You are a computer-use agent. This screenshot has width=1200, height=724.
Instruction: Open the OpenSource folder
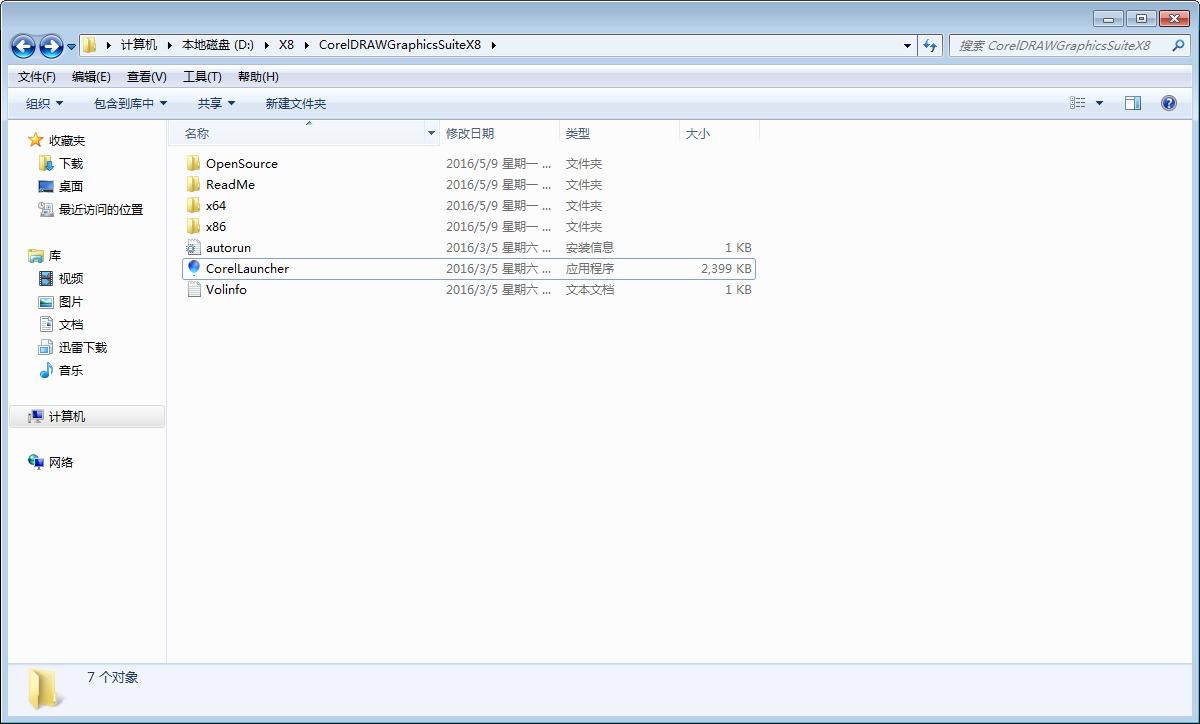(x=240, y=163)
